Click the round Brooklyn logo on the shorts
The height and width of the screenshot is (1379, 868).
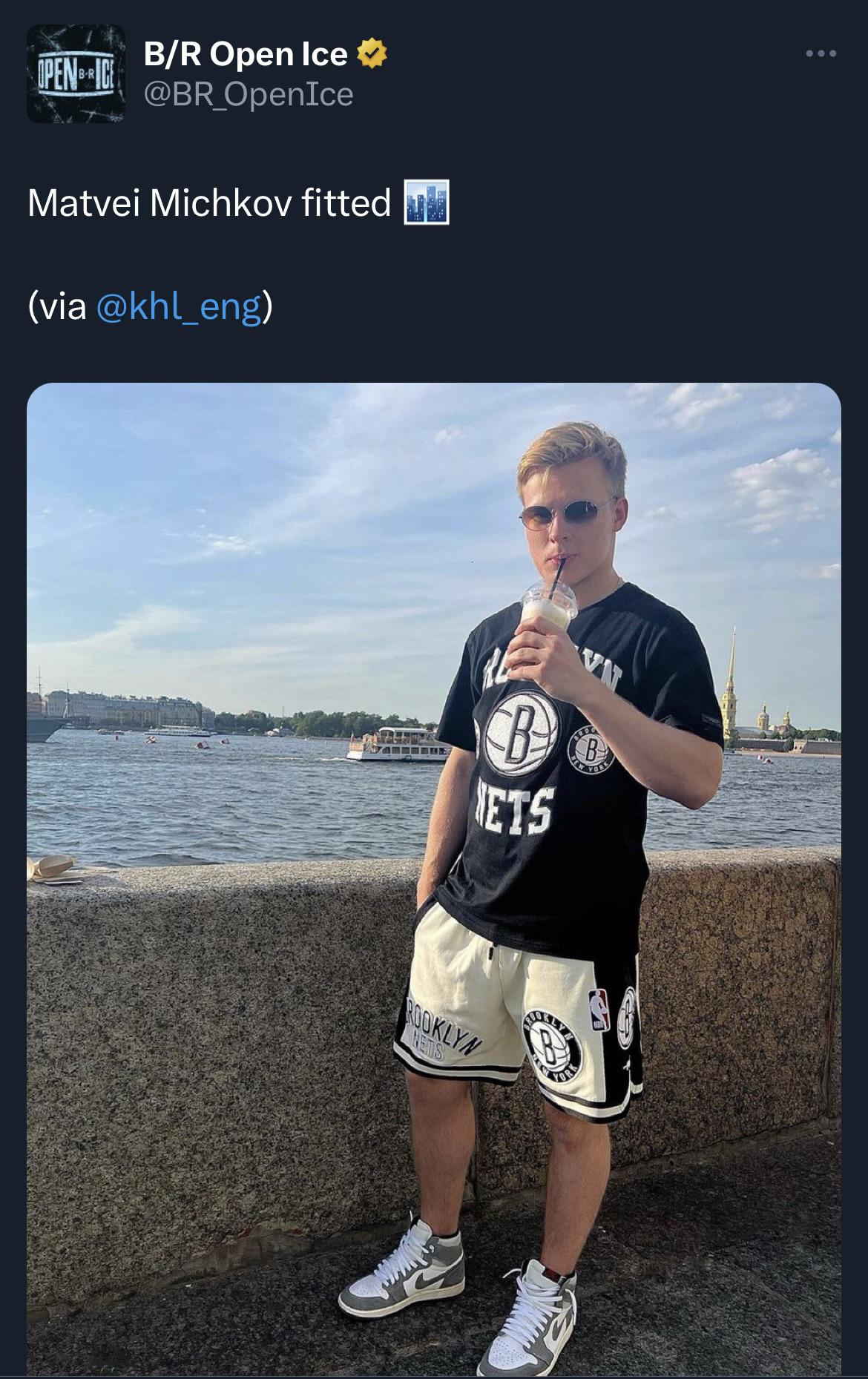552,1047
